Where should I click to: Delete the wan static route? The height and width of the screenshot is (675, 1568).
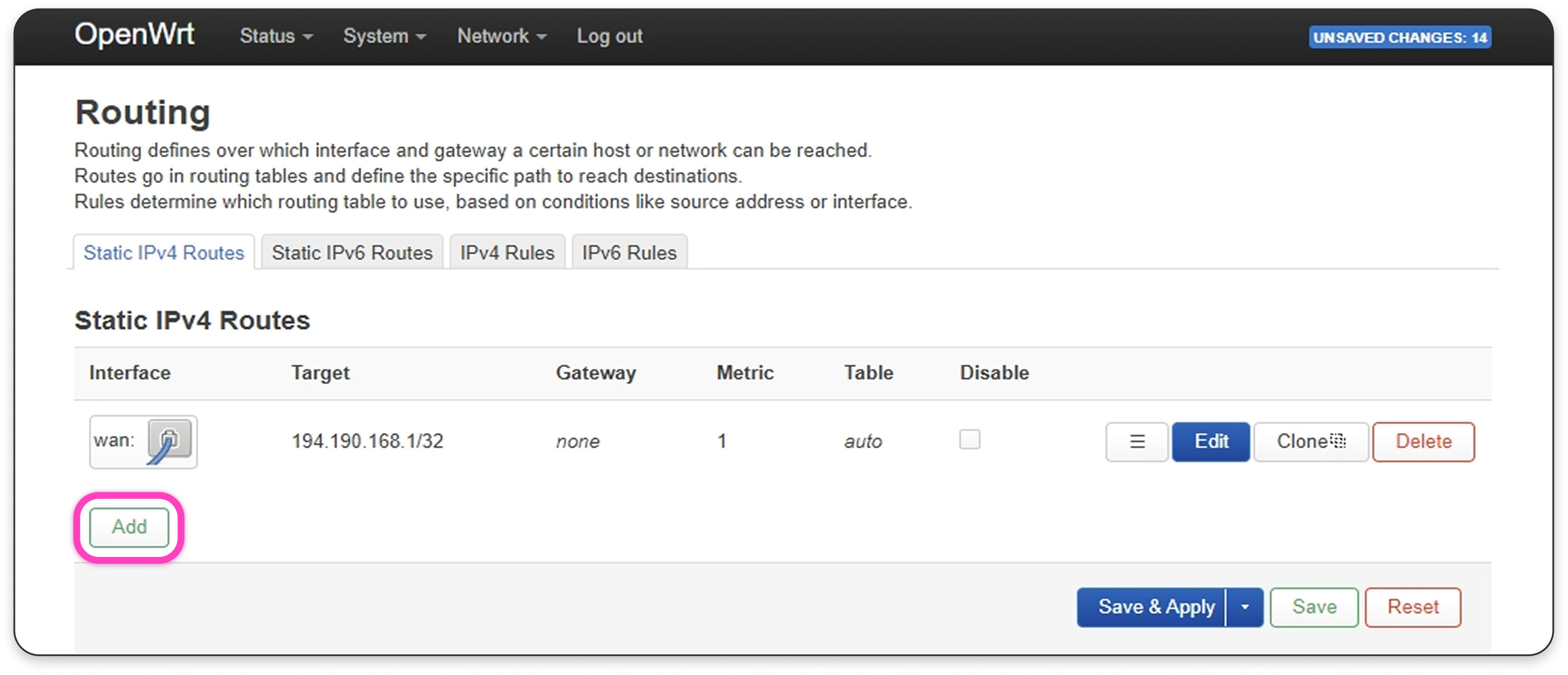[1423, 441]
